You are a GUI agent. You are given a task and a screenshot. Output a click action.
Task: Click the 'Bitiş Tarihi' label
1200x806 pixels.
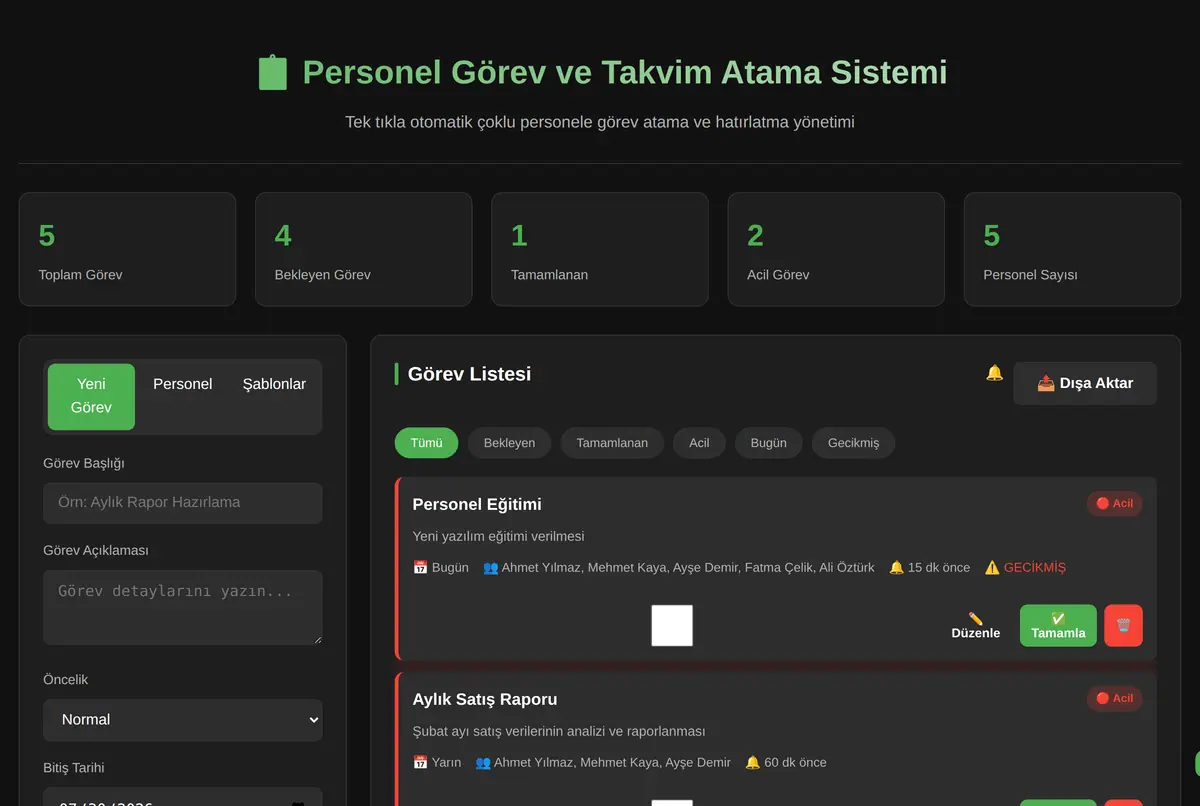click(x=74, y=768)
